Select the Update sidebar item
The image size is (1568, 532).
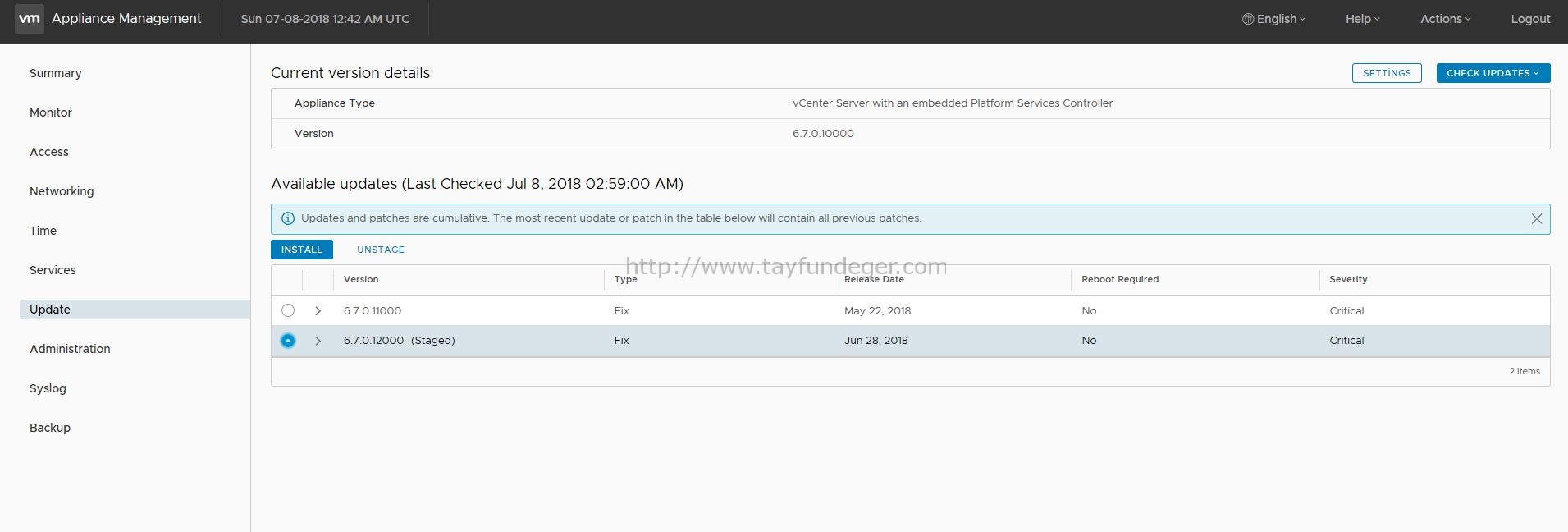(135, 310)
